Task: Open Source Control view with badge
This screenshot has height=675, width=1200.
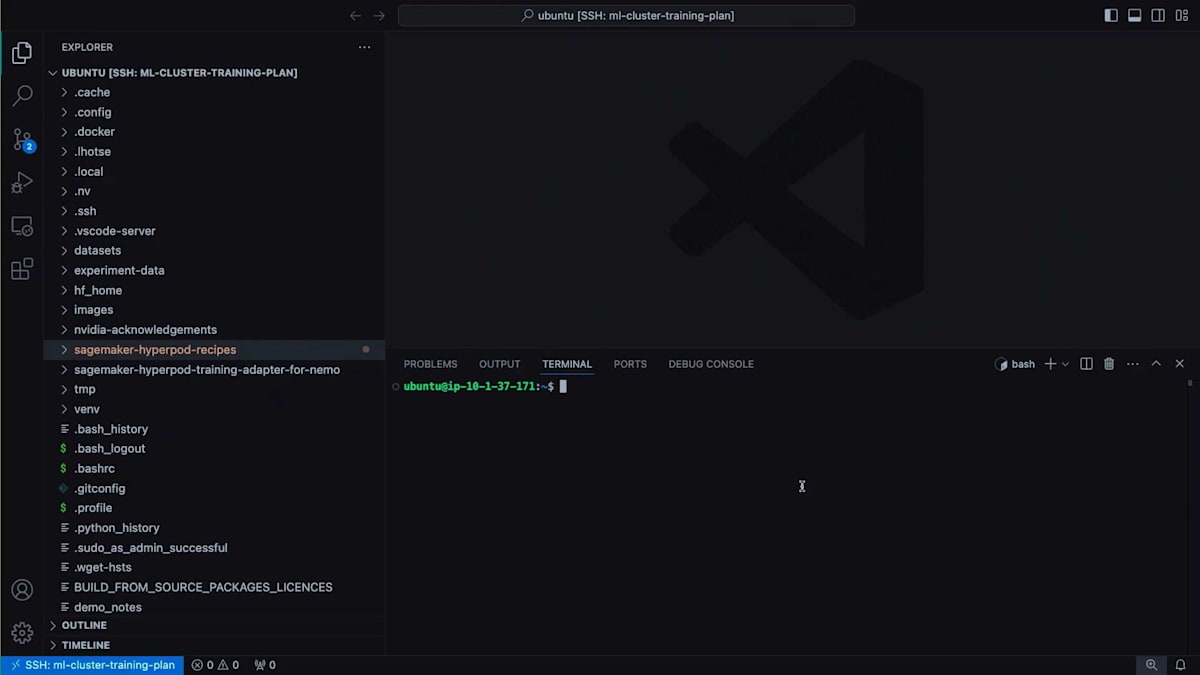Action: pos(22,140)
